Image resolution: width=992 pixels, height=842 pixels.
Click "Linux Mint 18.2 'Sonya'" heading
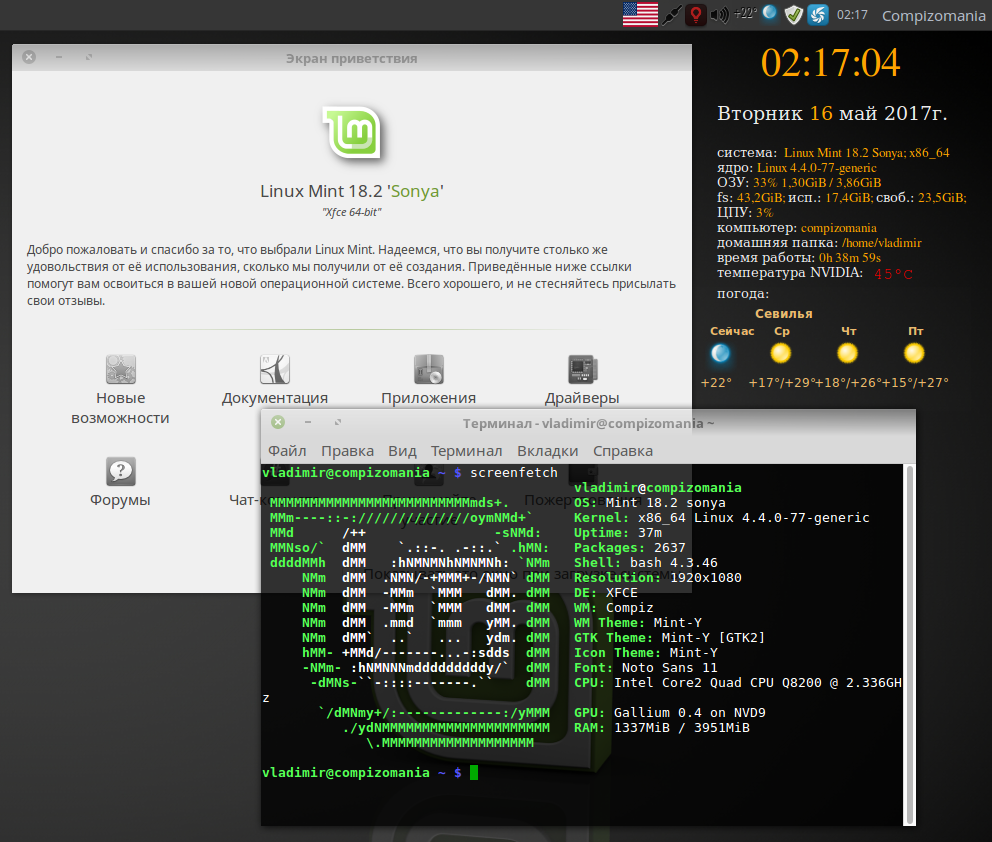352,191
